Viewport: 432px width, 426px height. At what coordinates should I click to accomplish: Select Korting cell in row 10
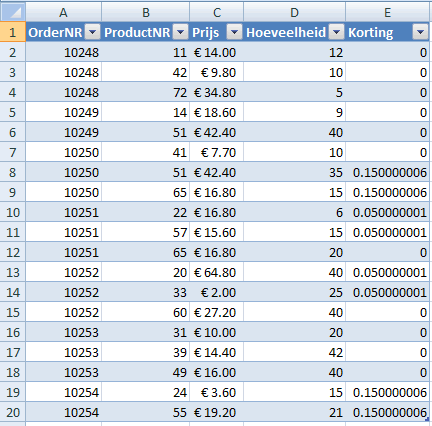tap(387, 212)
